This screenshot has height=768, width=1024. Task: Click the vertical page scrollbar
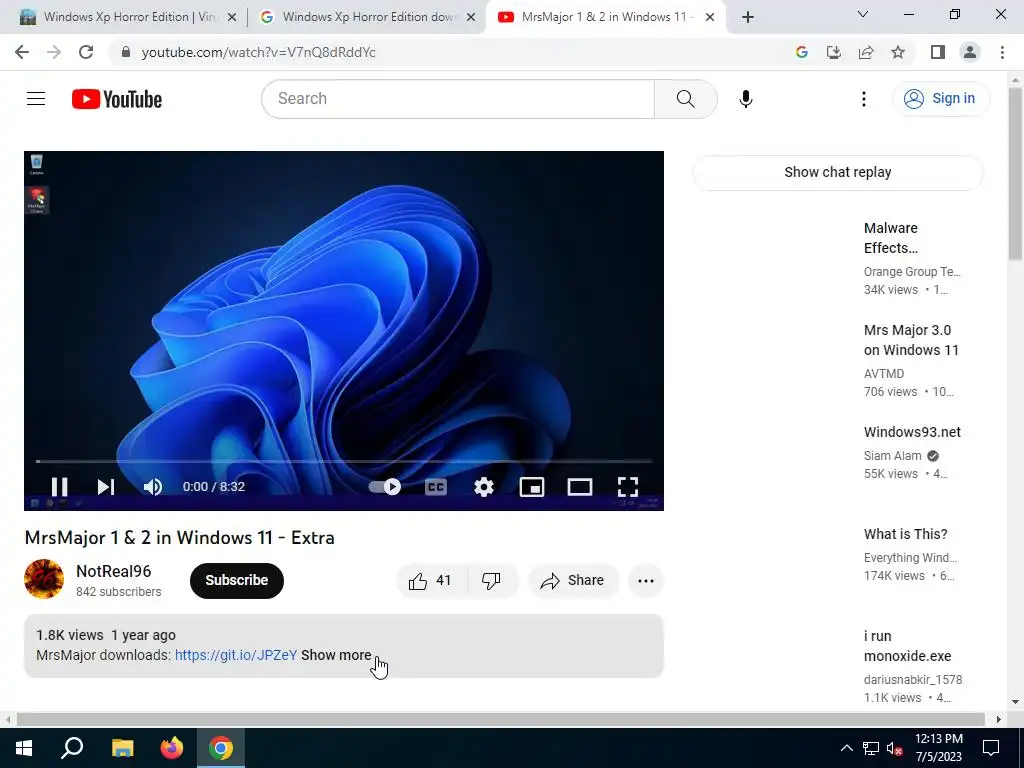click(x=1015, y=174)
